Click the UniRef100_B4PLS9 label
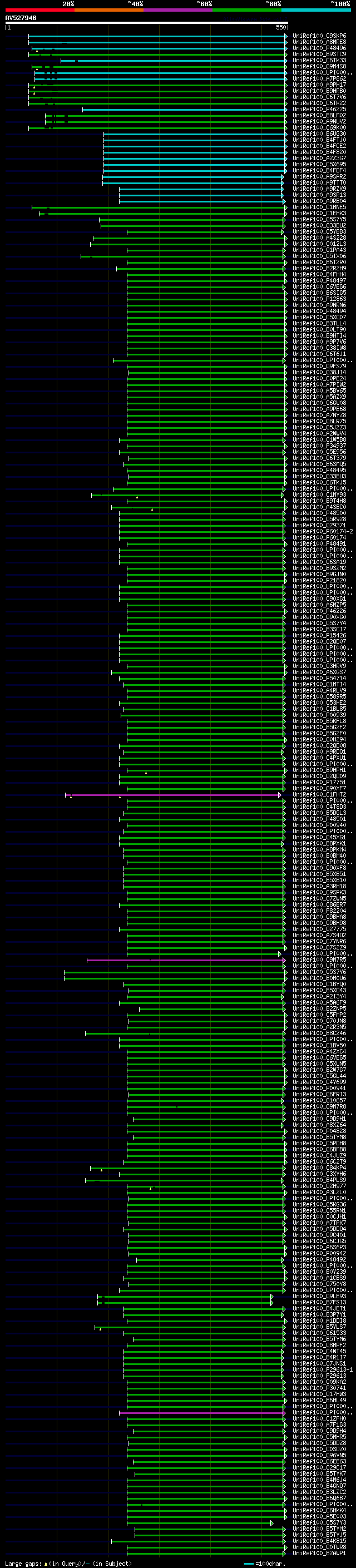This screenshot has height=1568, width=356. tap(319, 1180)
